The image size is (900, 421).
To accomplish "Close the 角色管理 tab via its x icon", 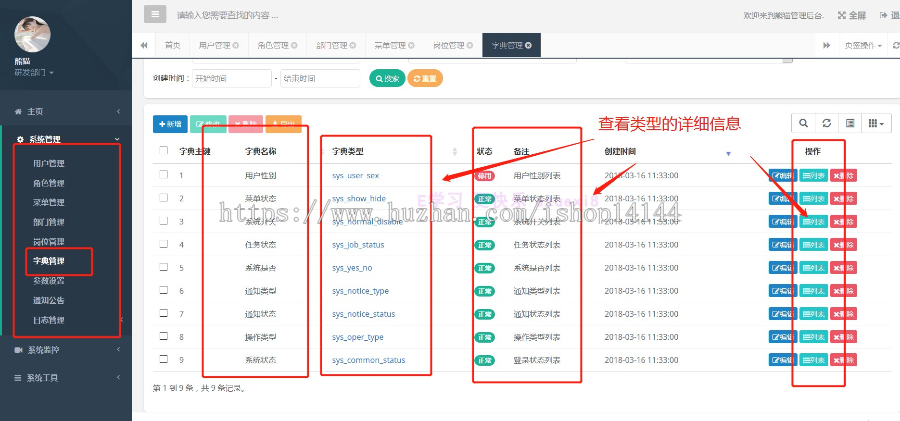I will point(294,45).
